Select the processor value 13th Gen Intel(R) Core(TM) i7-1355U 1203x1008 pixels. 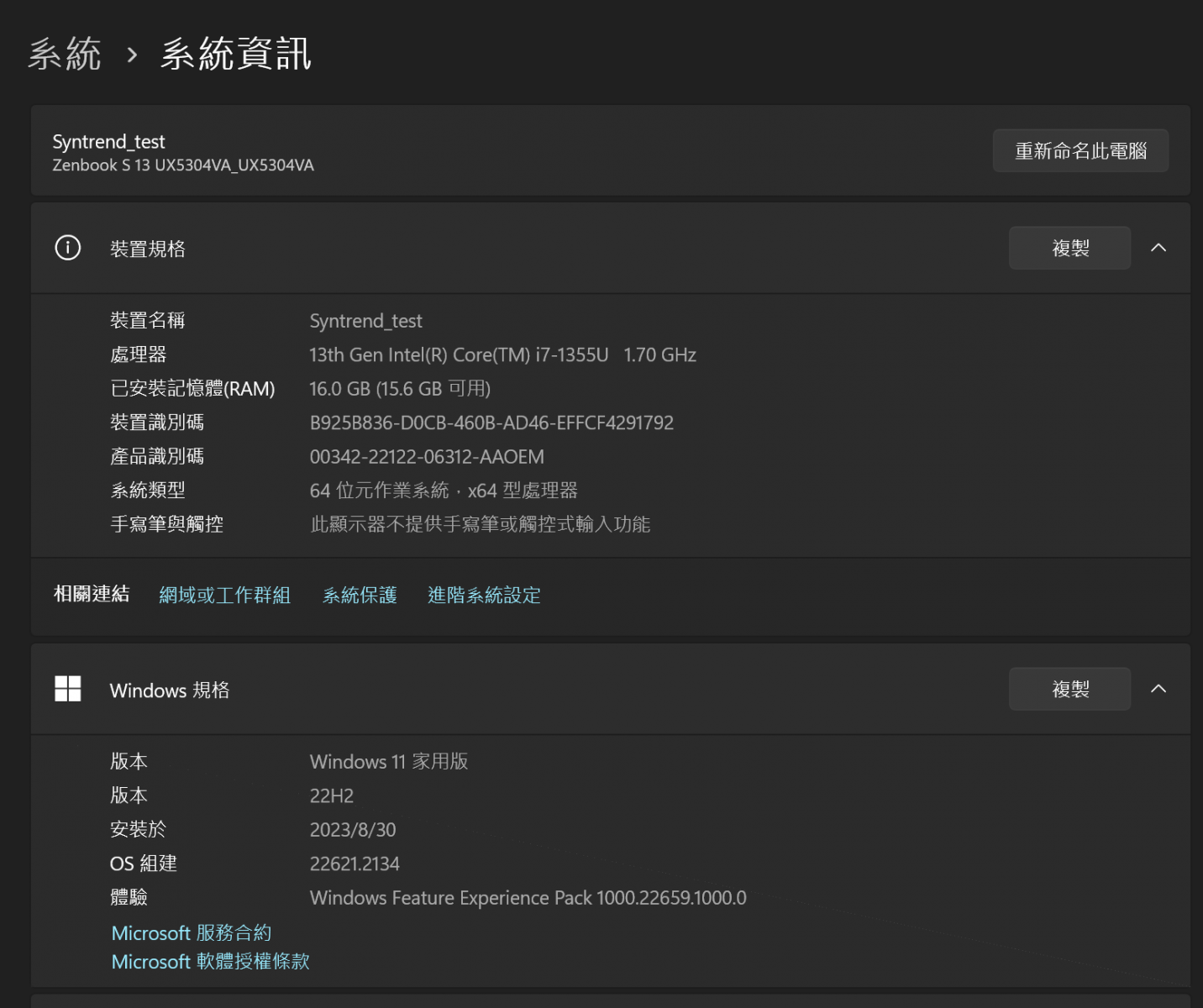pyautogui.click(x=459, y=355)
